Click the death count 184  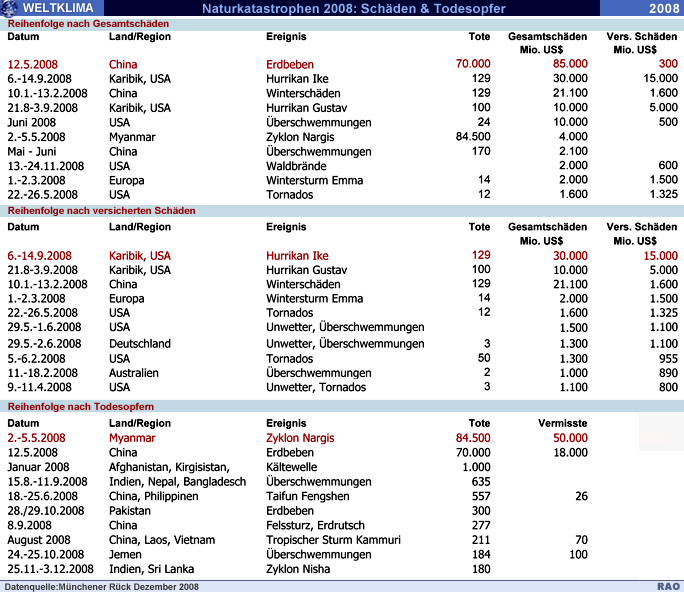point(481,554)
